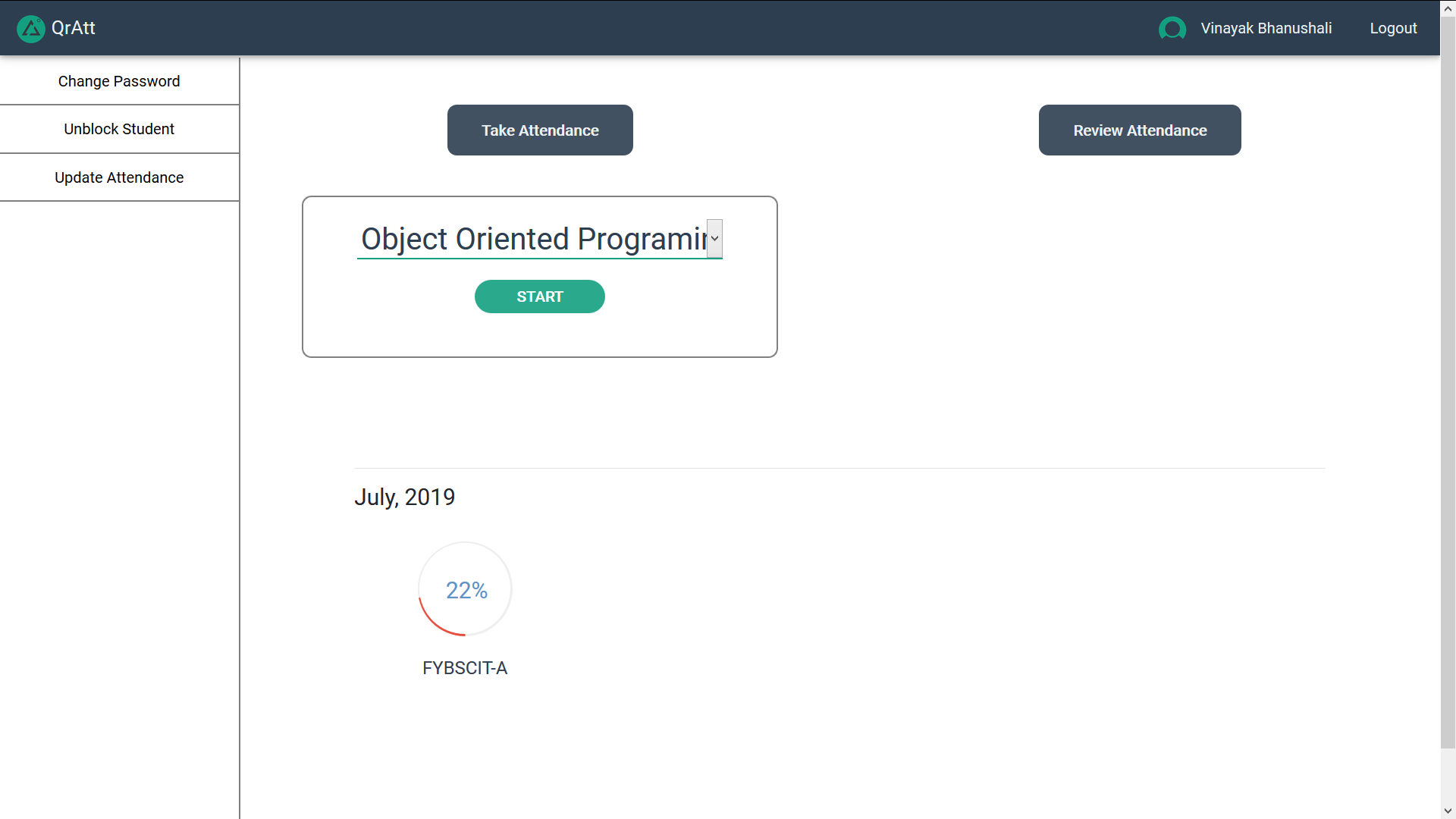Click the 22% circular progress indicator
The image size is (1456, 819).
(x=466, y=589)
